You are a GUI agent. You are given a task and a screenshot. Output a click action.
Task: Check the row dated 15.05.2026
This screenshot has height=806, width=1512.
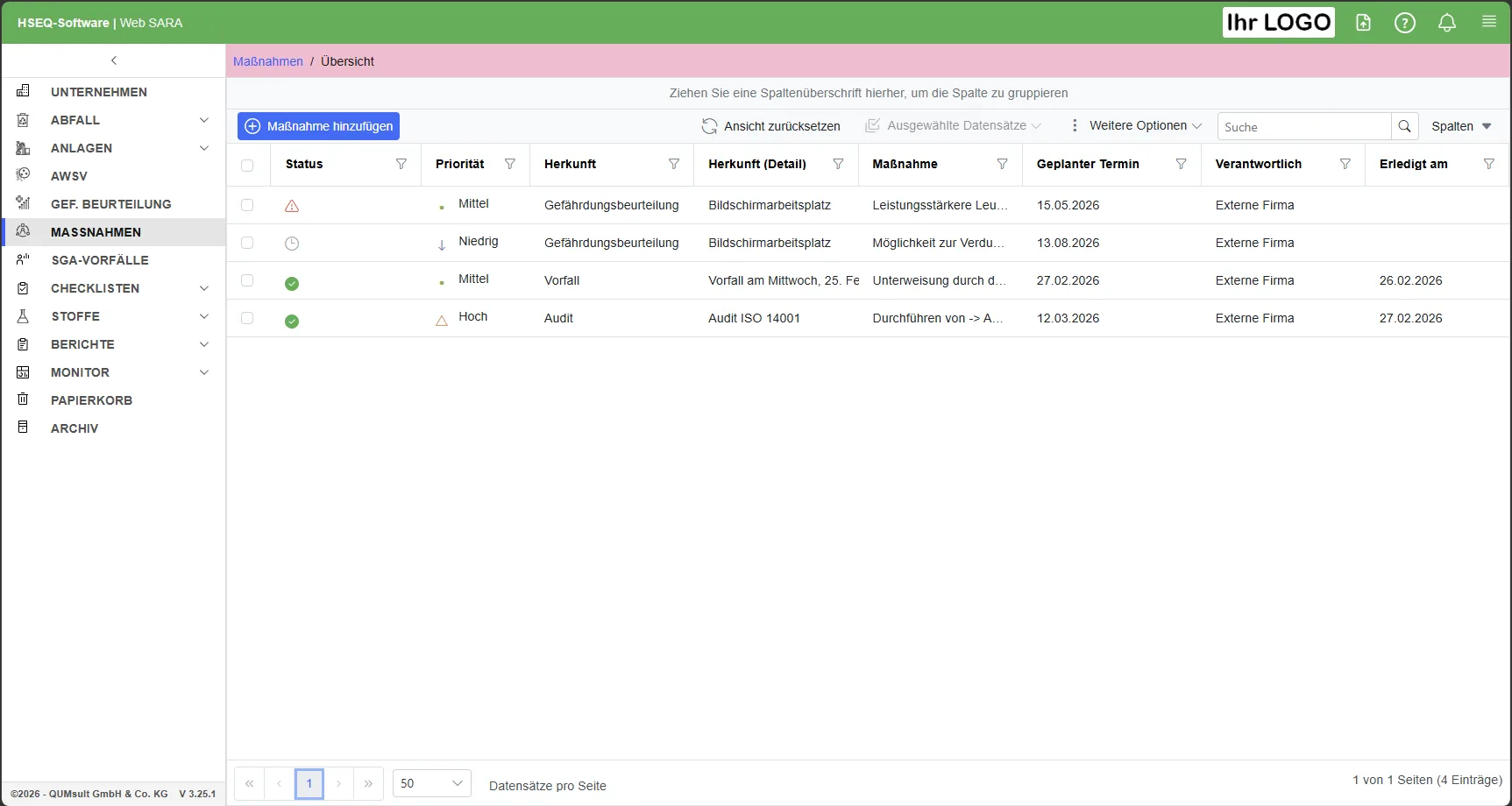247,205
